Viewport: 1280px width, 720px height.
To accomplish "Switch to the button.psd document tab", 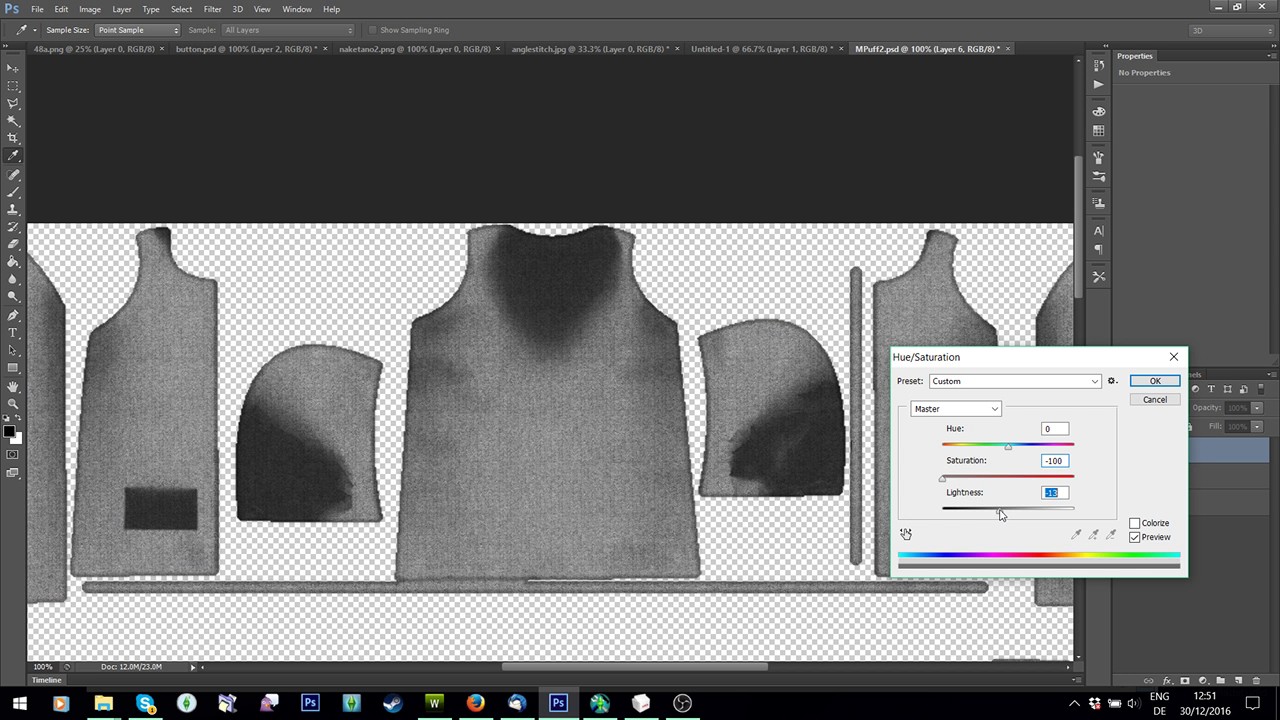I will [x=247, y=48].
